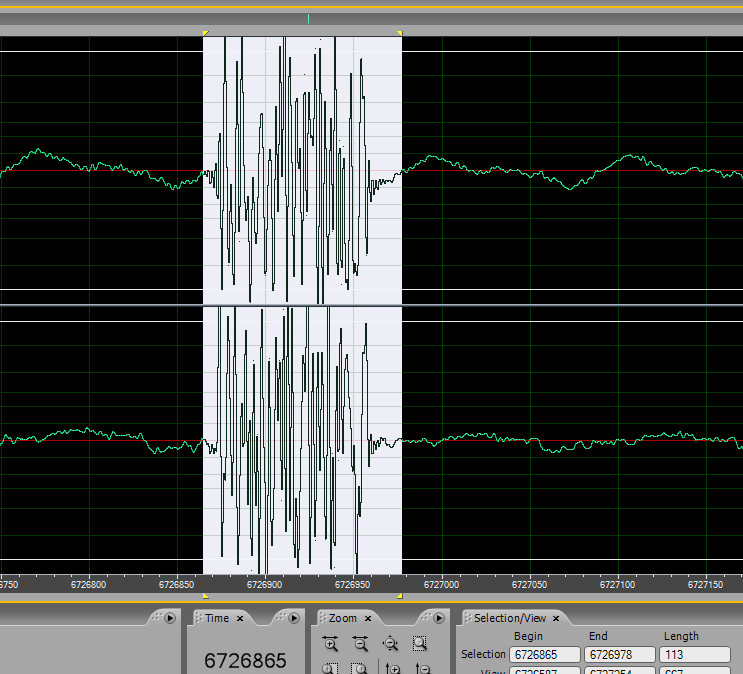Click the Selection End field
This screenshot has height=674, width=743.
(620, 654)
